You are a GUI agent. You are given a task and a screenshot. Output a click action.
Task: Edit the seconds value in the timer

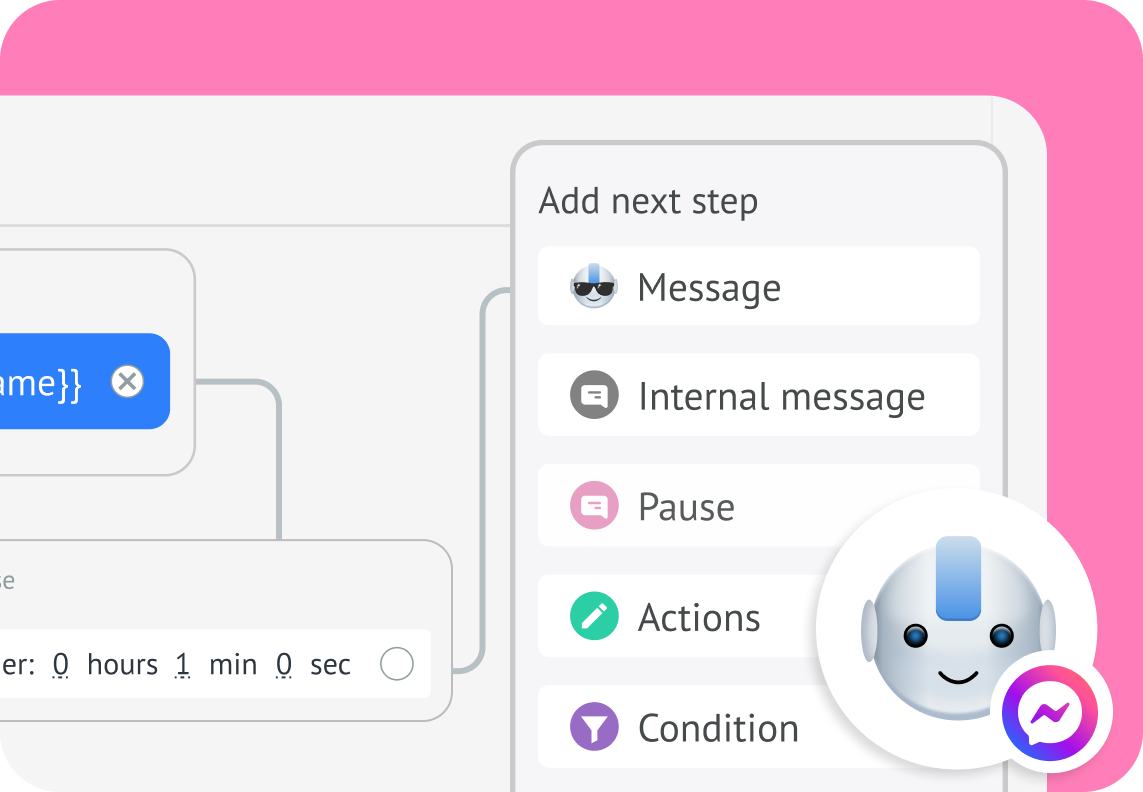click(284, 664)
